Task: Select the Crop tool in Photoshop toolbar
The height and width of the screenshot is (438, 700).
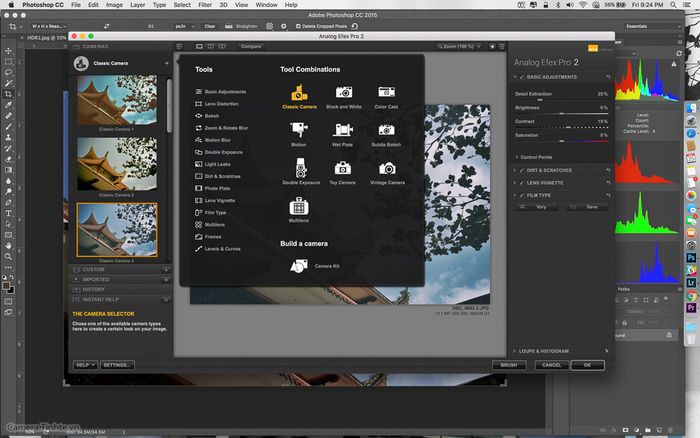Action: coord(8,94)
